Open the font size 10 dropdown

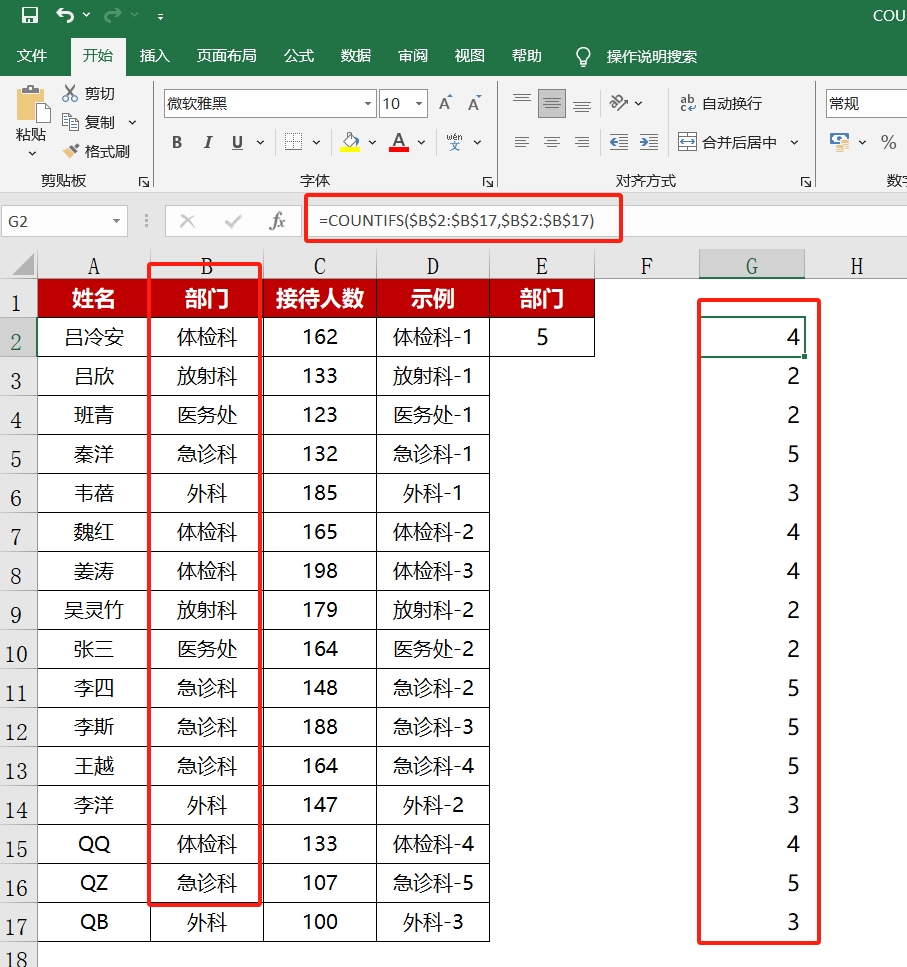419,104
